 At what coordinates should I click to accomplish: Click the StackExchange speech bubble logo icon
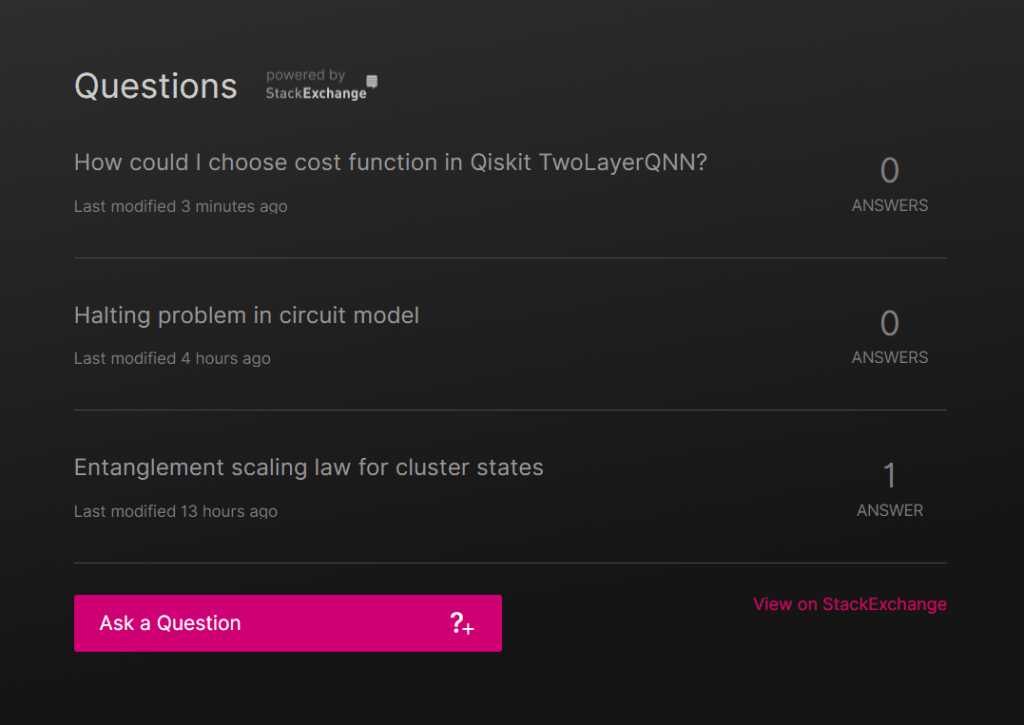372,81
